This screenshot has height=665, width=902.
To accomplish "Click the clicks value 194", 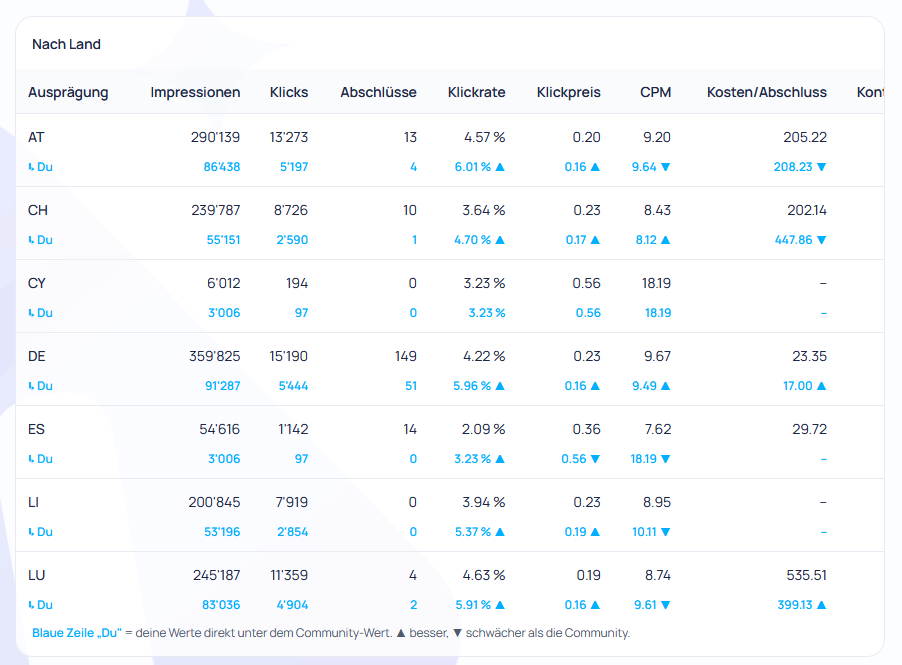I will 297,284.
